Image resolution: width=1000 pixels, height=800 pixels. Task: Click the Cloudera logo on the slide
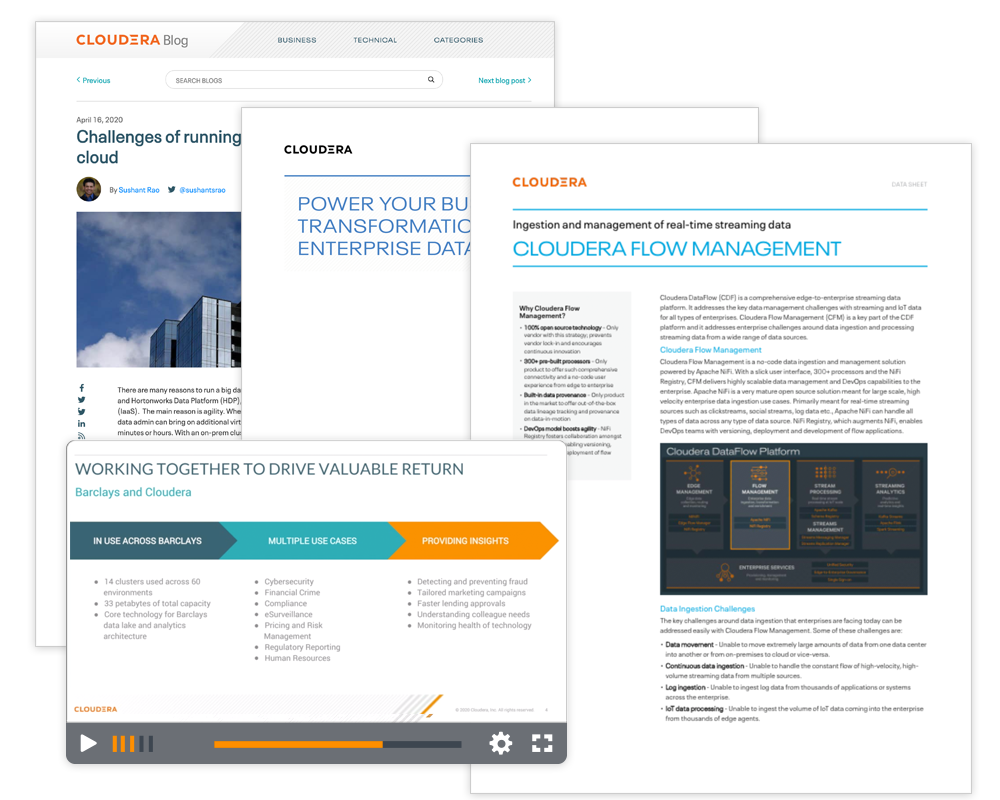point(96,709)
